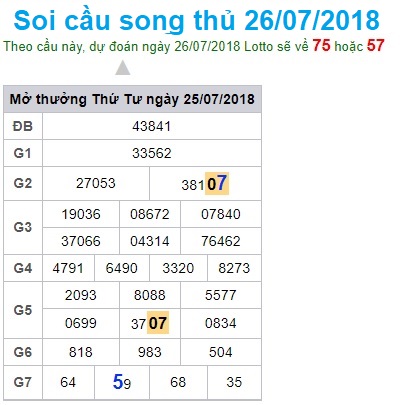Click the gray up-arrow triangle icon
This screenshot has height=405, width=420.
123,68
